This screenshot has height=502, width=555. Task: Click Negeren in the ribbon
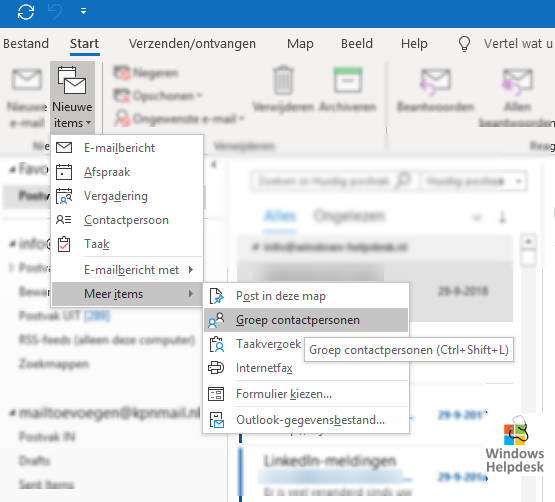pyautogui.click(x=145, y=73)
